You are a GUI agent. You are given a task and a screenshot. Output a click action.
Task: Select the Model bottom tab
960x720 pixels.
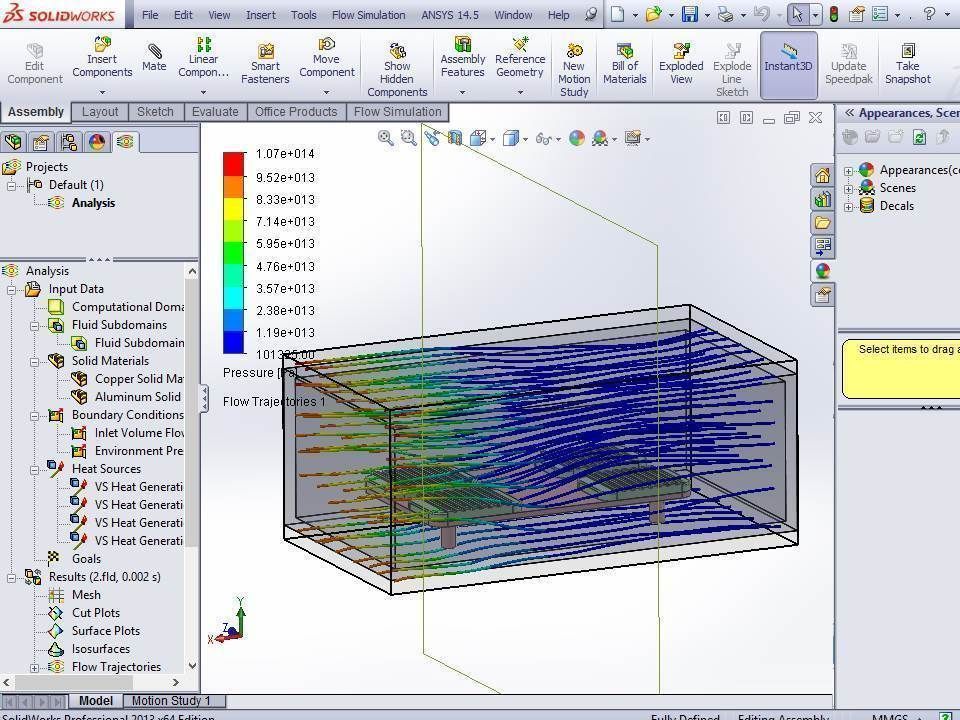point(96,700)
